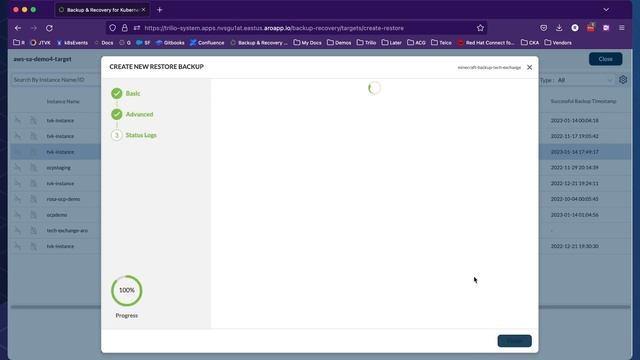The image size is (640, 360).
Task: Open the SF bookmark
Action: click(143, 42)
